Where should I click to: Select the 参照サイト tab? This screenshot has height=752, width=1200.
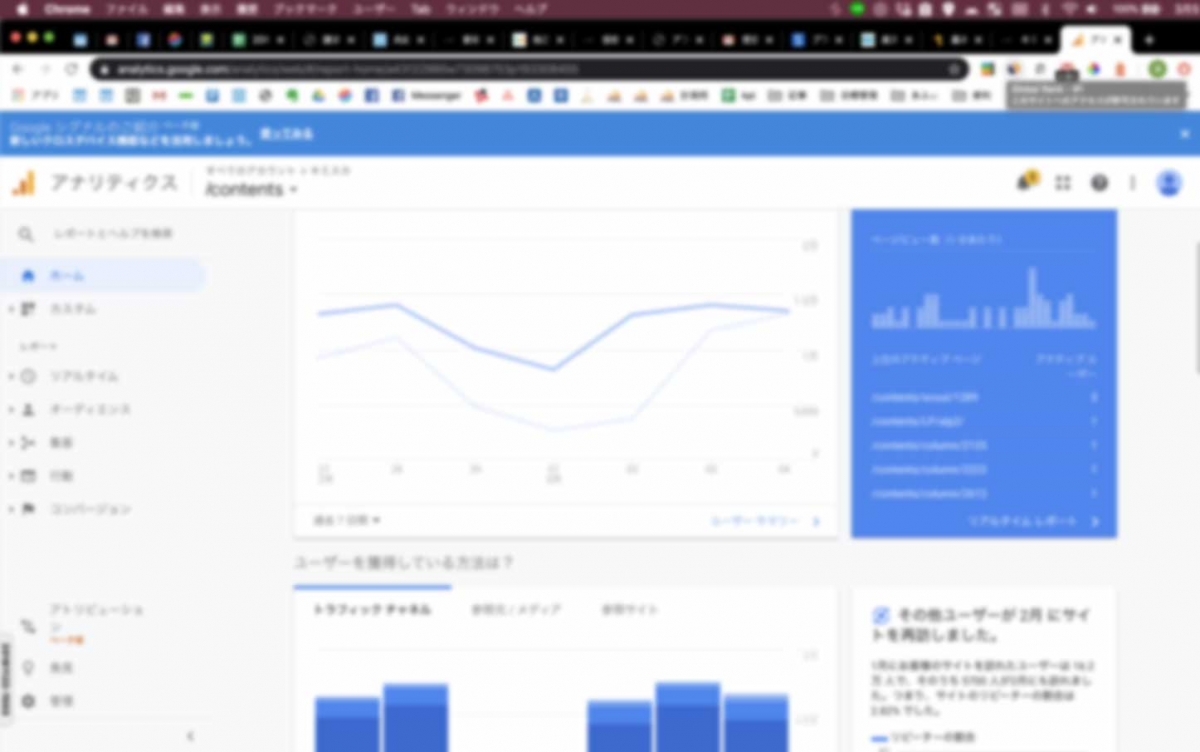tap(630, 609)
